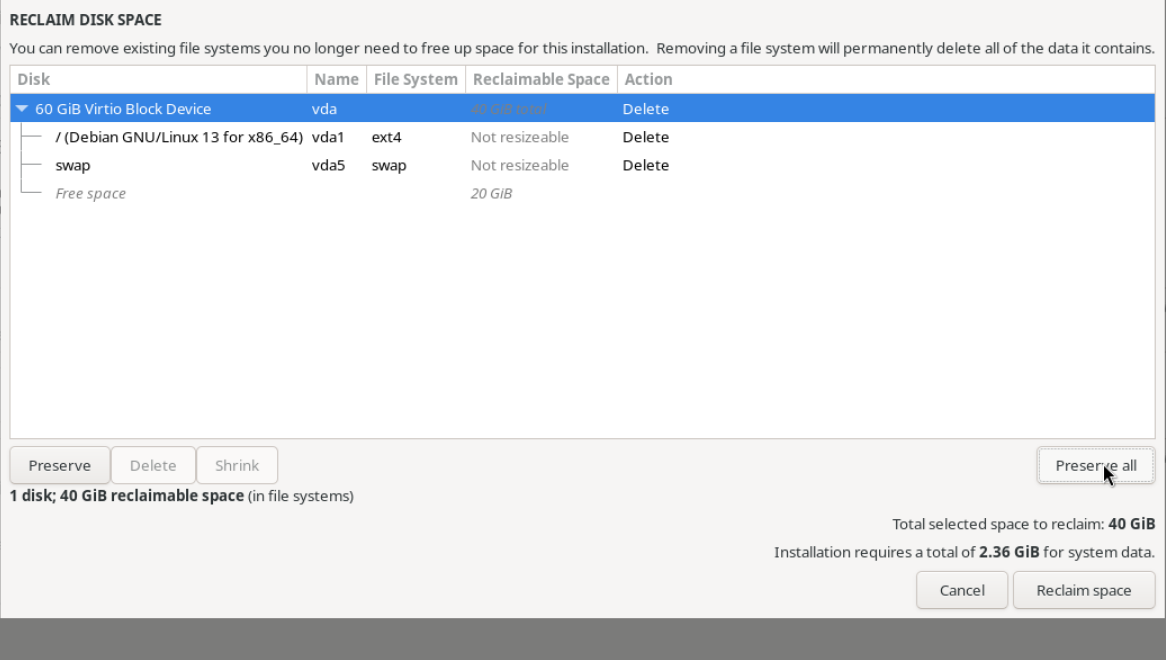This screenshot has width=1166, height=660.
Task: Click Not resizeable in the vda1 row
Action: coord(520,137)
